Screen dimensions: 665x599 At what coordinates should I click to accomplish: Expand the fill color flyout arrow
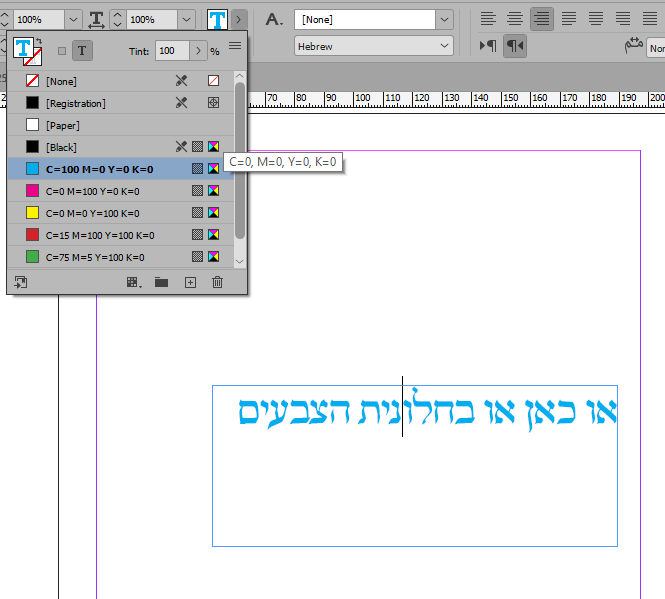click(x=238, y=20)
